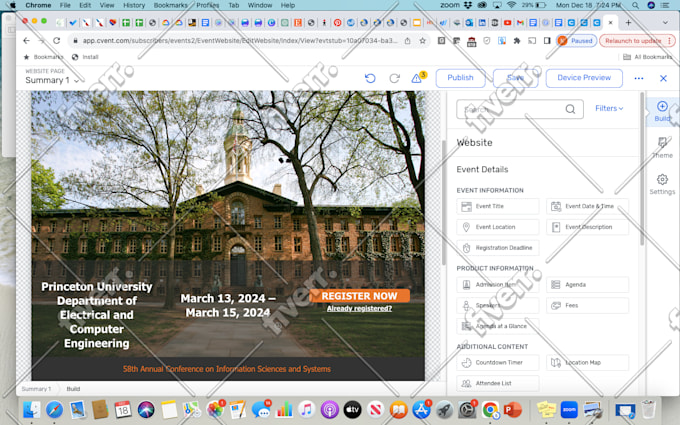Open the Profiles menu
This screenshot has height=425, width=680.
pyautogui.click(x=208, y=5)
